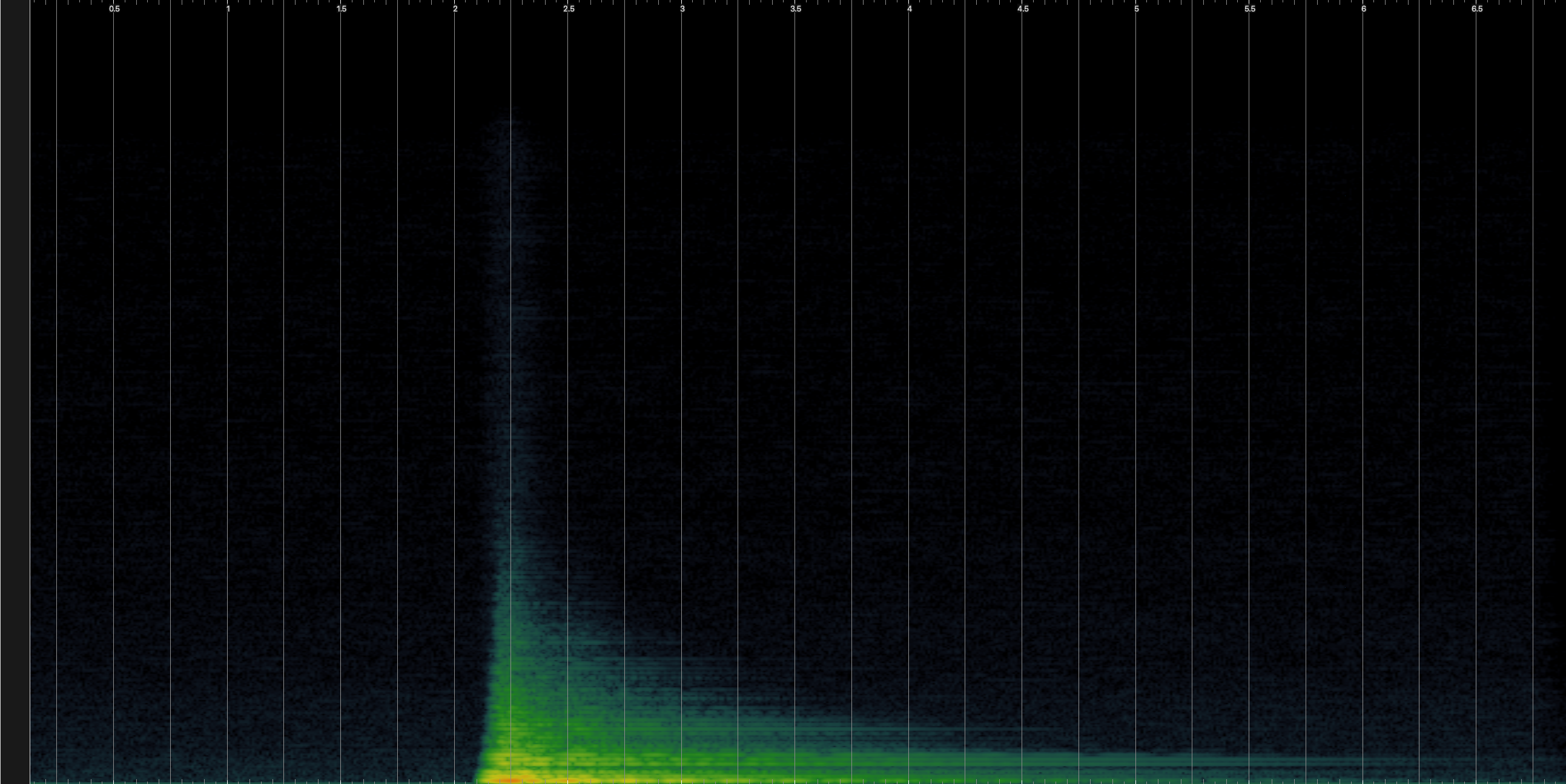Click the 5.5 mark on time ruler
1566x784 pixels.
[1250, 9]
